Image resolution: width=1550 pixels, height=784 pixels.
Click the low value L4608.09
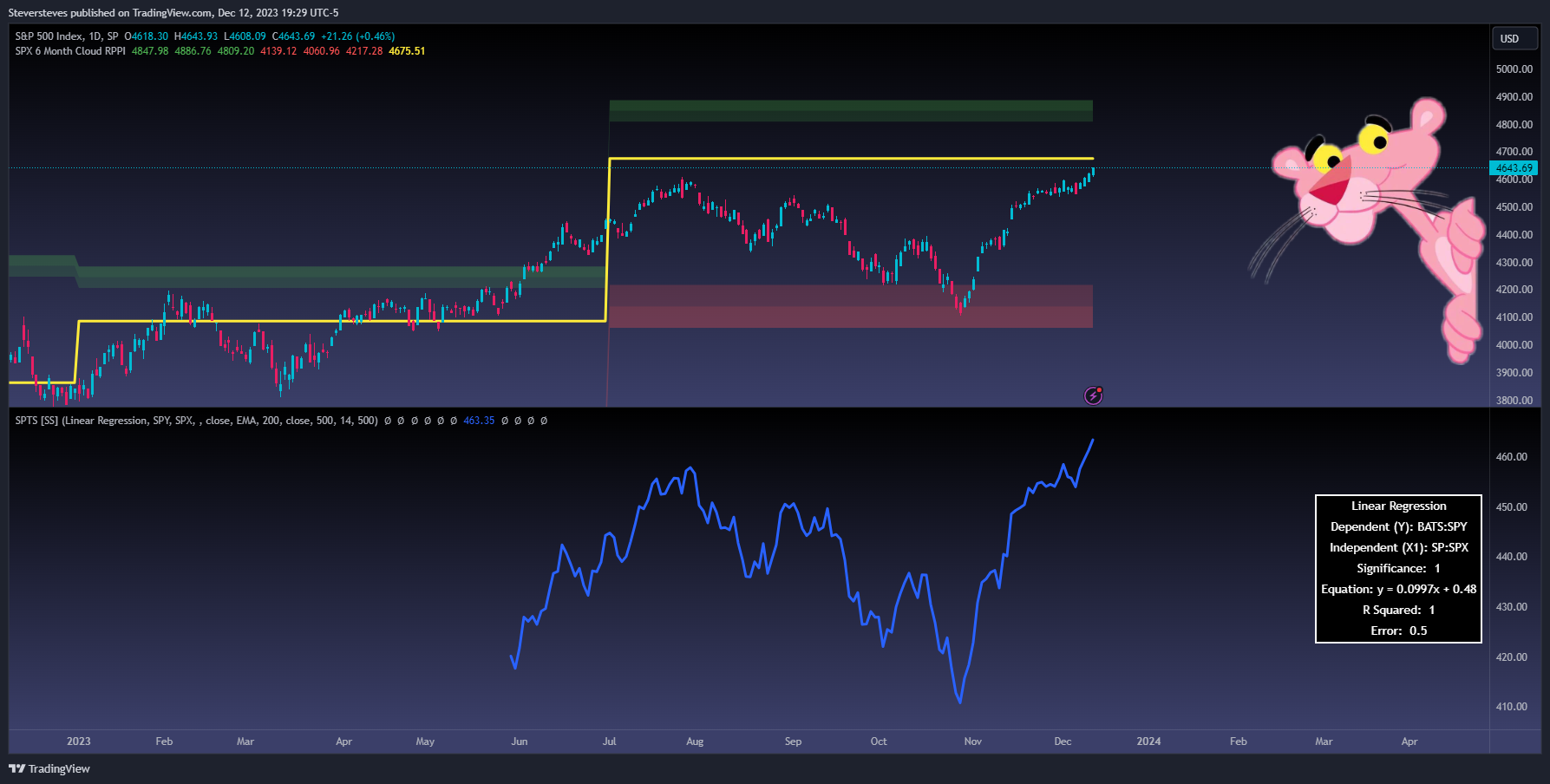coord(245,36)
